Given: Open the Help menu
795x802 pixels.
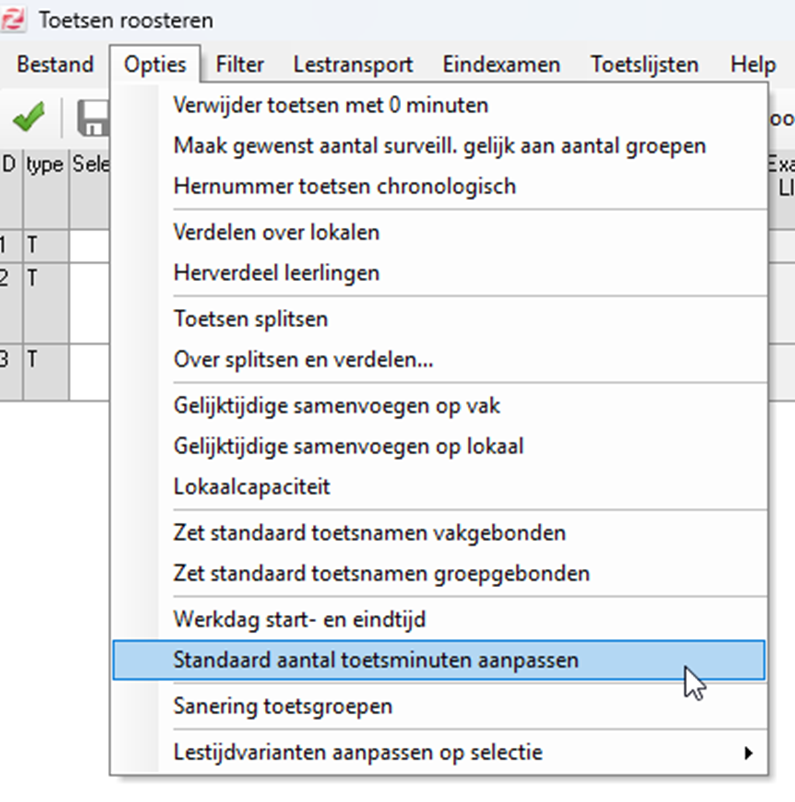Looking at the screenshot, I should pyautogui.click(x=753, y=65).
